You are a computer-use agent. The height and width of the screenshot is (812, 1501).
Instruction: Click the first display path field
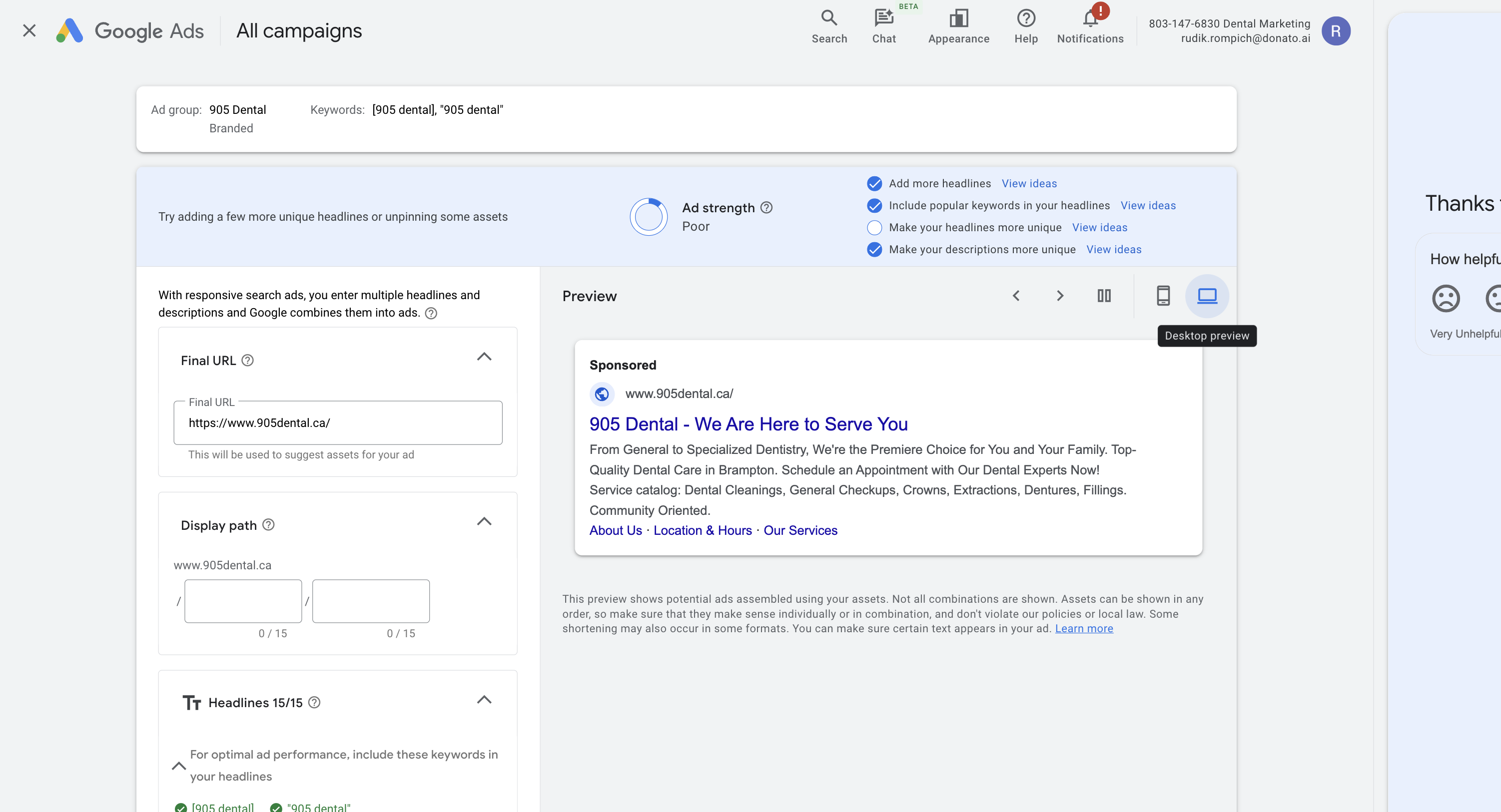(x=243, y=601)
